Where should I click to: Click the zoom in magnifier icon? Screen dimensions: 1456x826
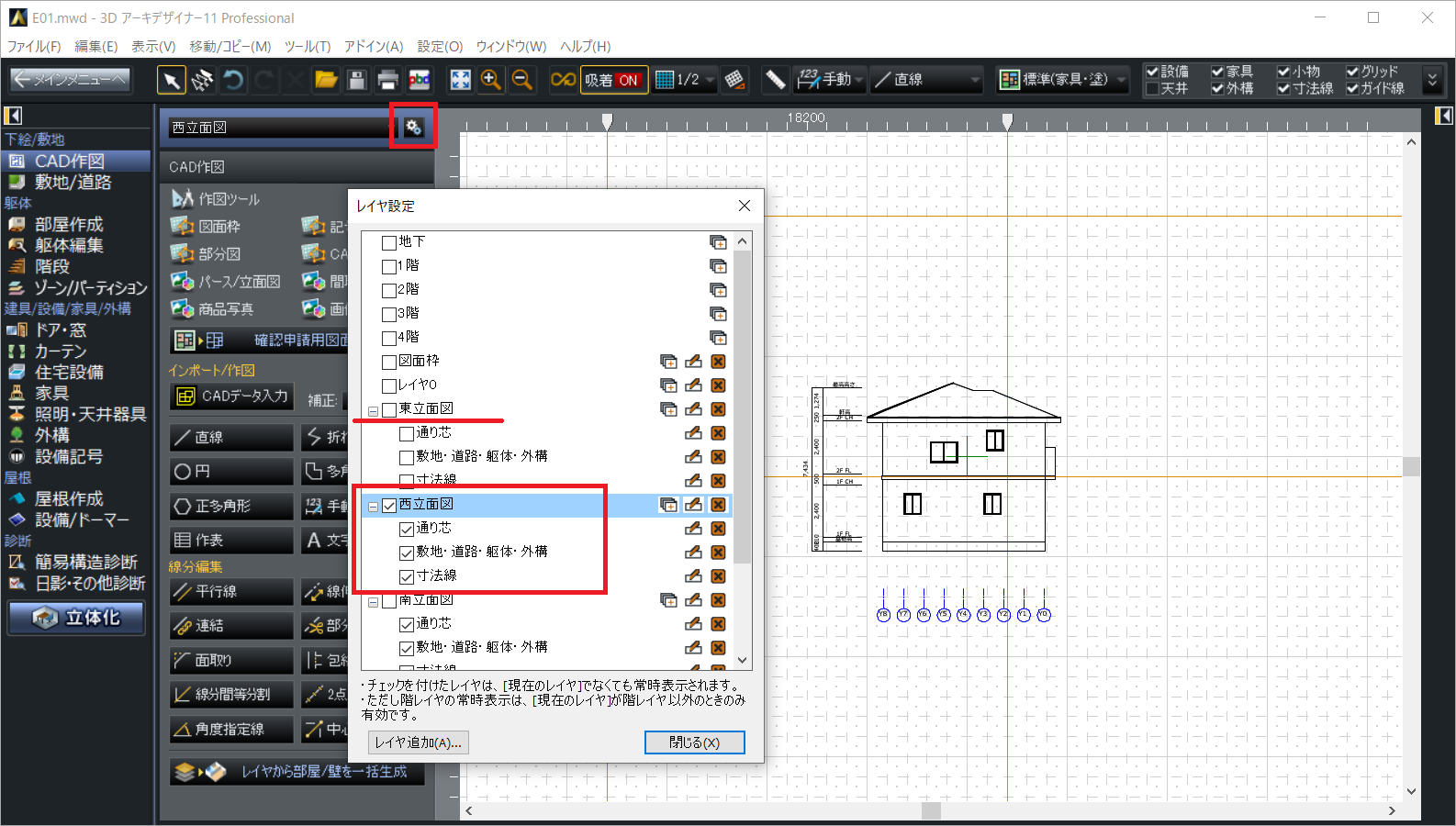coord(491,80)
